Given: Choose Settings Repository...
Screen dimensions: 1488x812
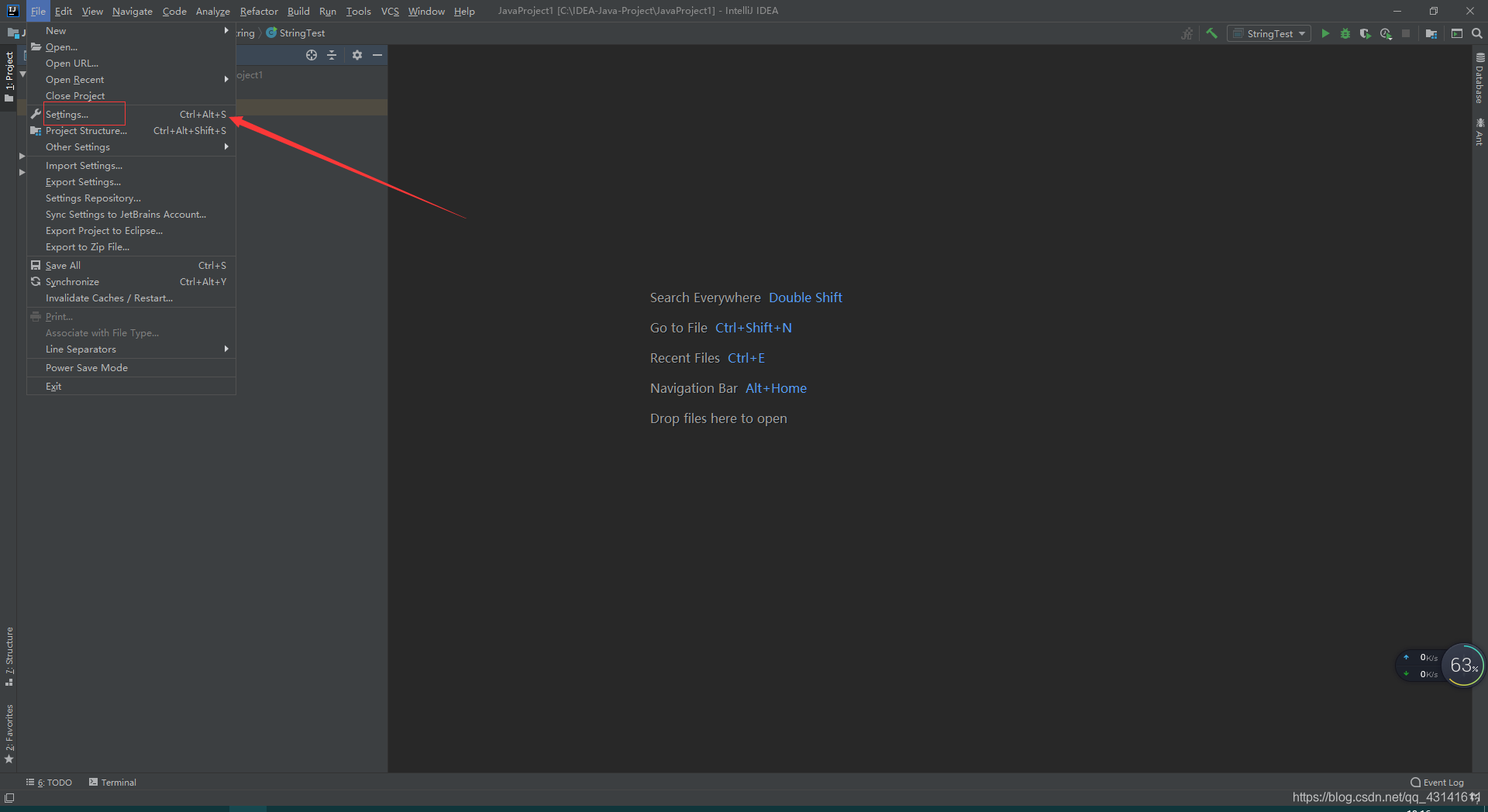Looking at the screenshot, I should pyautogui.click(x=131, y=198).
